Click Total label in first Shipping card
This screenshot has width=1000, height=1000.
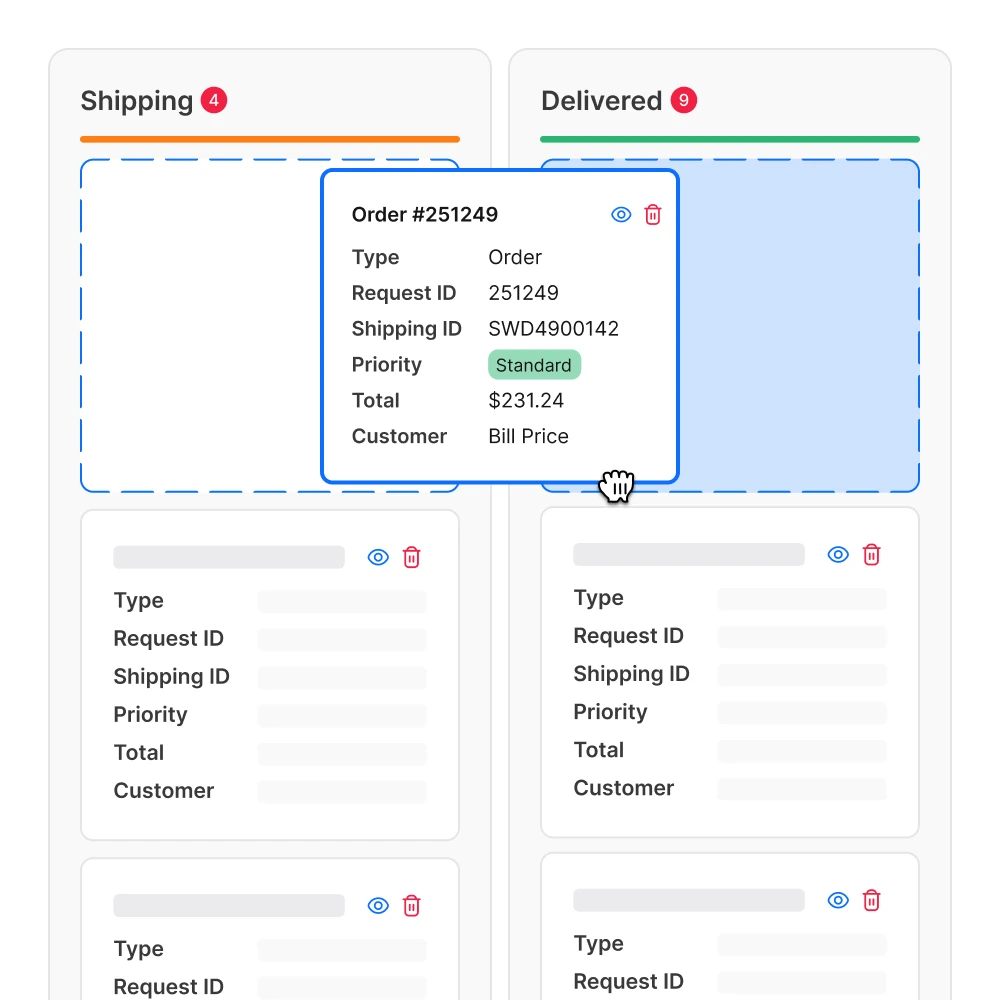pos(138,753)
